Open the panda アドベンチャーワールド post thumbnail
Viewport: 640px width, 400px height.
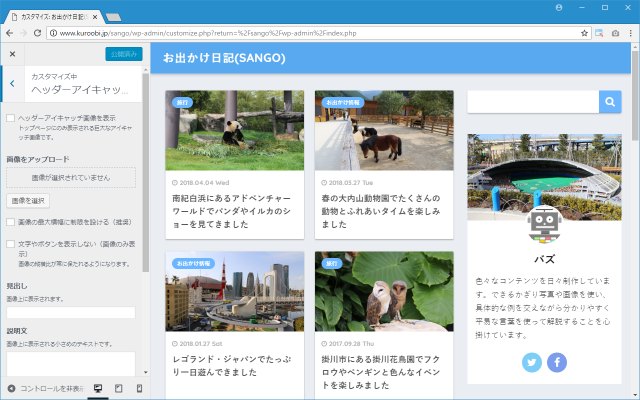235,131
